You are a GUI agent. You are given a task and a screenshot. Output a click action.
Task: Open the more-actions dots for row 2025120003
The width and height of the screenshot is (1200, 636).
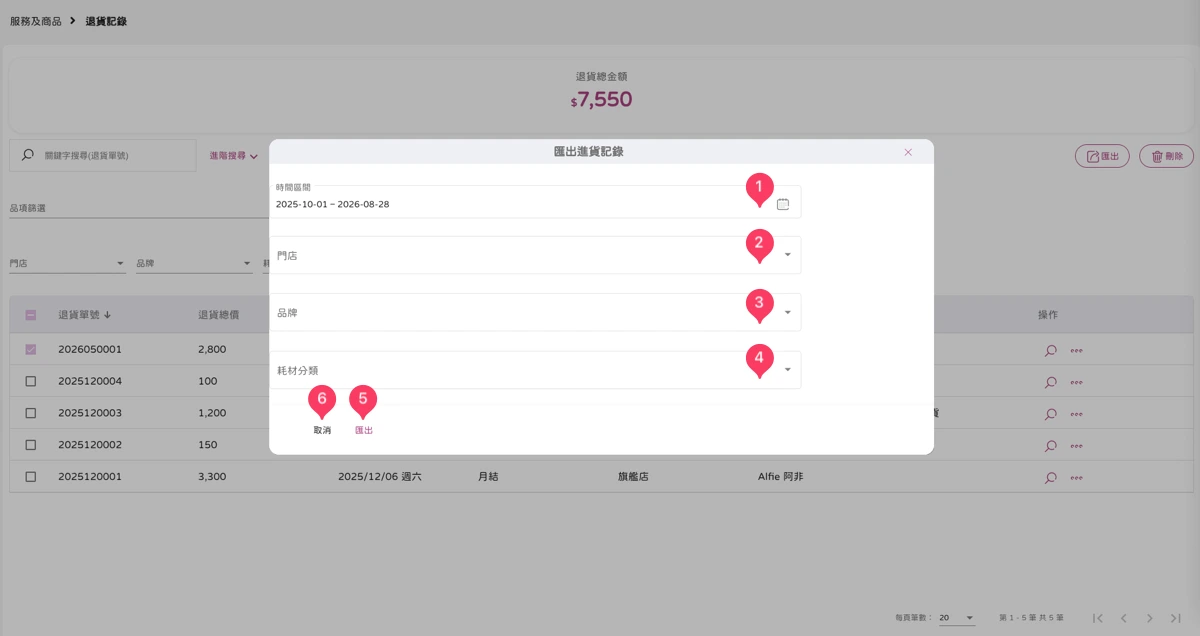[x=1076, y=413]
